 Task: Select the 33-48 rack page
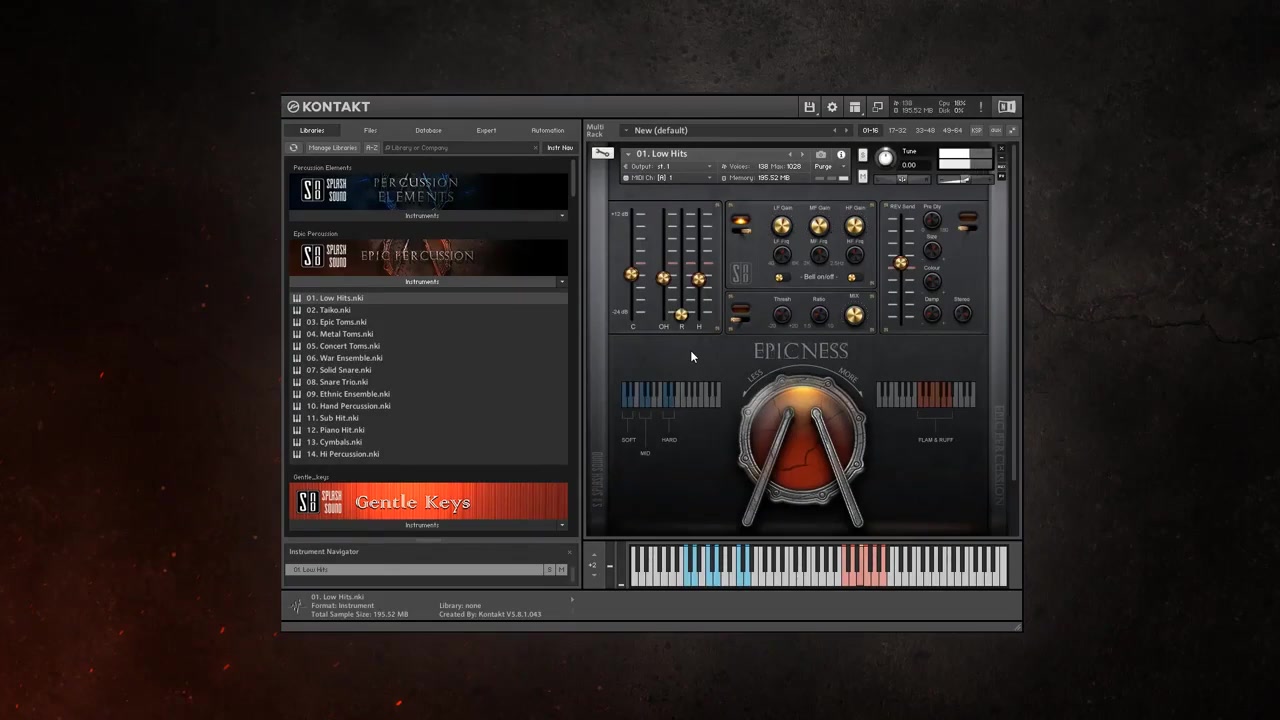[925, 131]
